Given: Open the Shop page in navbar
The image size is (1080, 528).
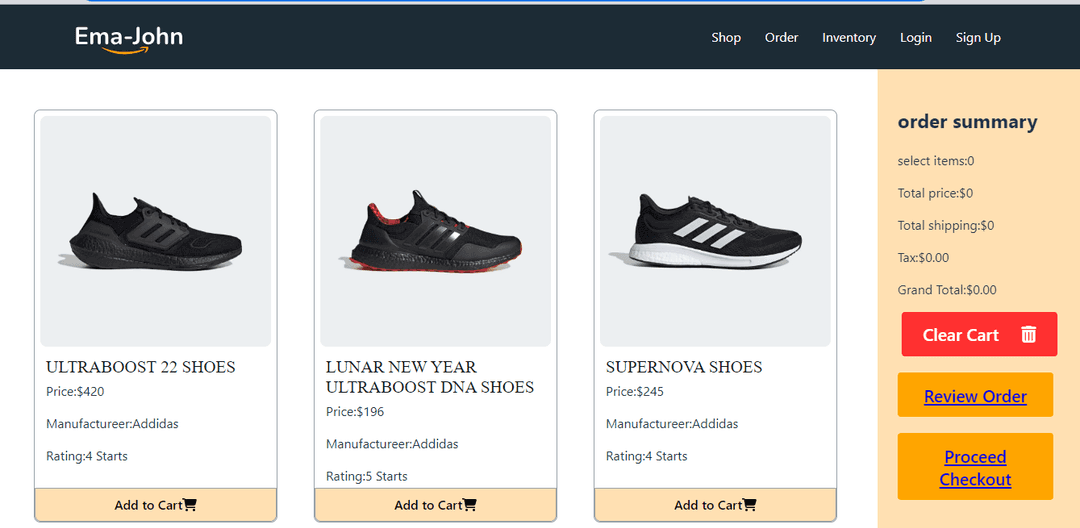Looking at the screenshot, I should click(x=726, y=38).
